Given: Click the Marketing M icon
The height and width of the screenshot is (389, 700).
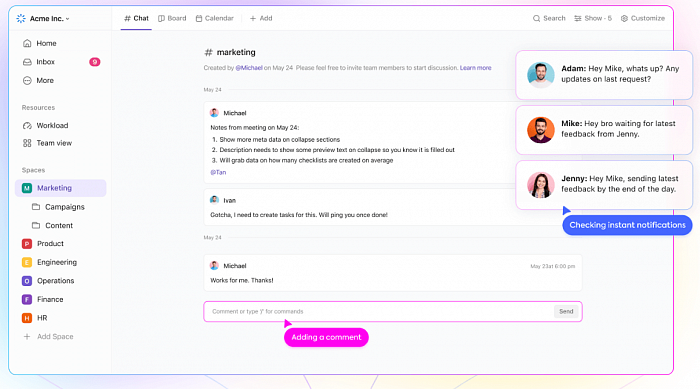Looking at the screenshot, I should [27, 188].
